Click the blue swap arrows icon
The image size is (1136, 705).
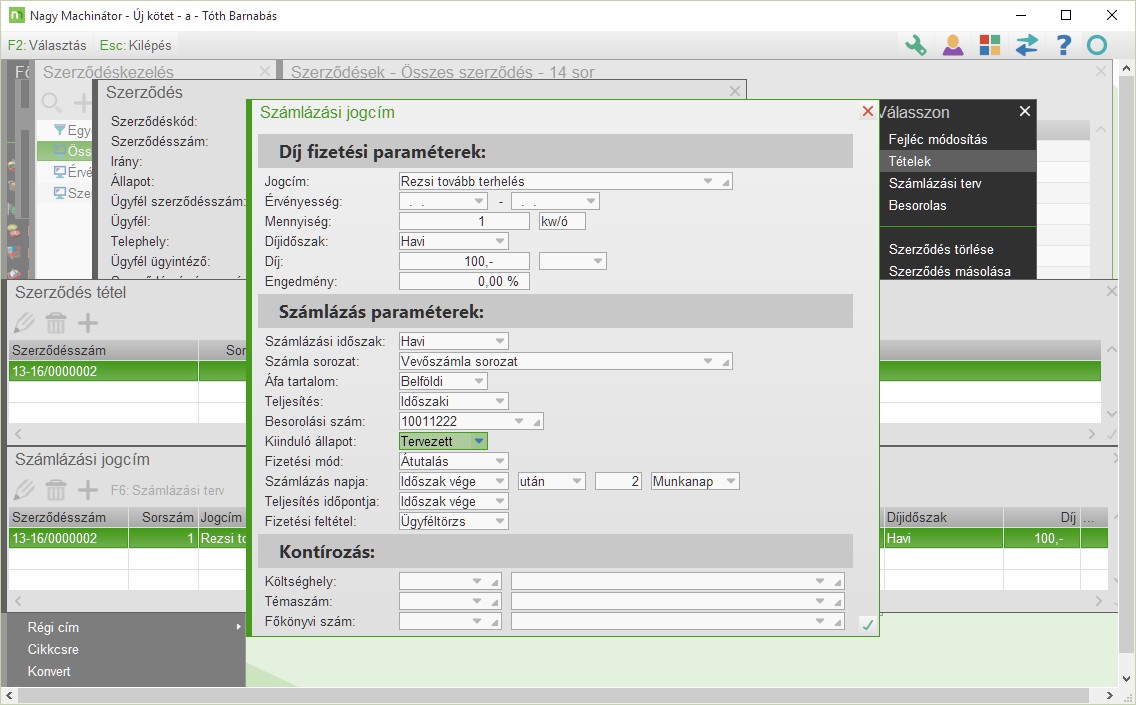[1027, 45]
